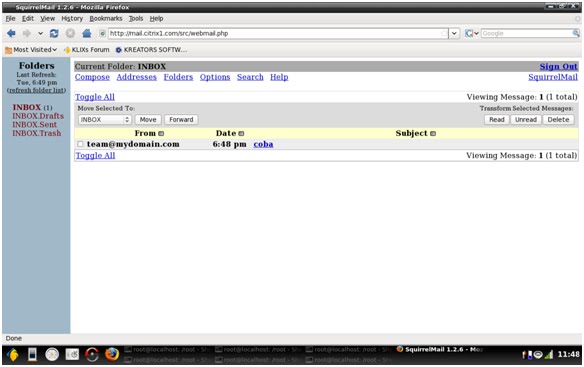Open the coba message subject

(263, 144)
